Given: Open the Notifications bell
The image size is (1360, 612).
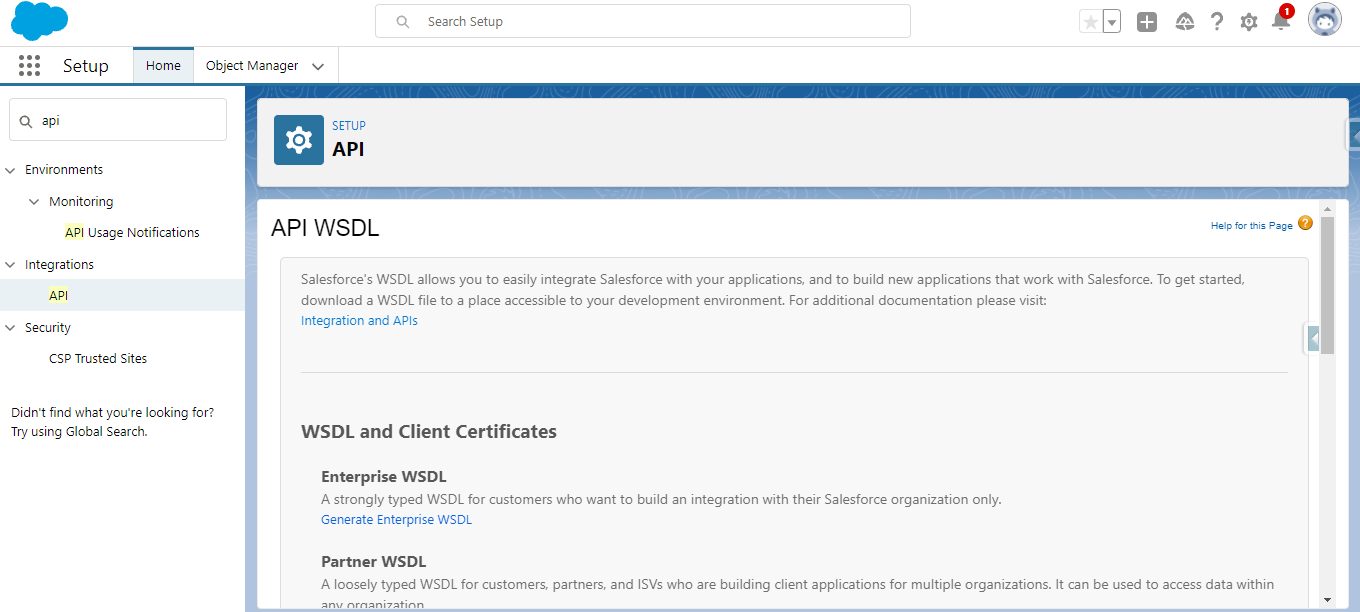Looking at the screenshot, I should click(1281, 20).
